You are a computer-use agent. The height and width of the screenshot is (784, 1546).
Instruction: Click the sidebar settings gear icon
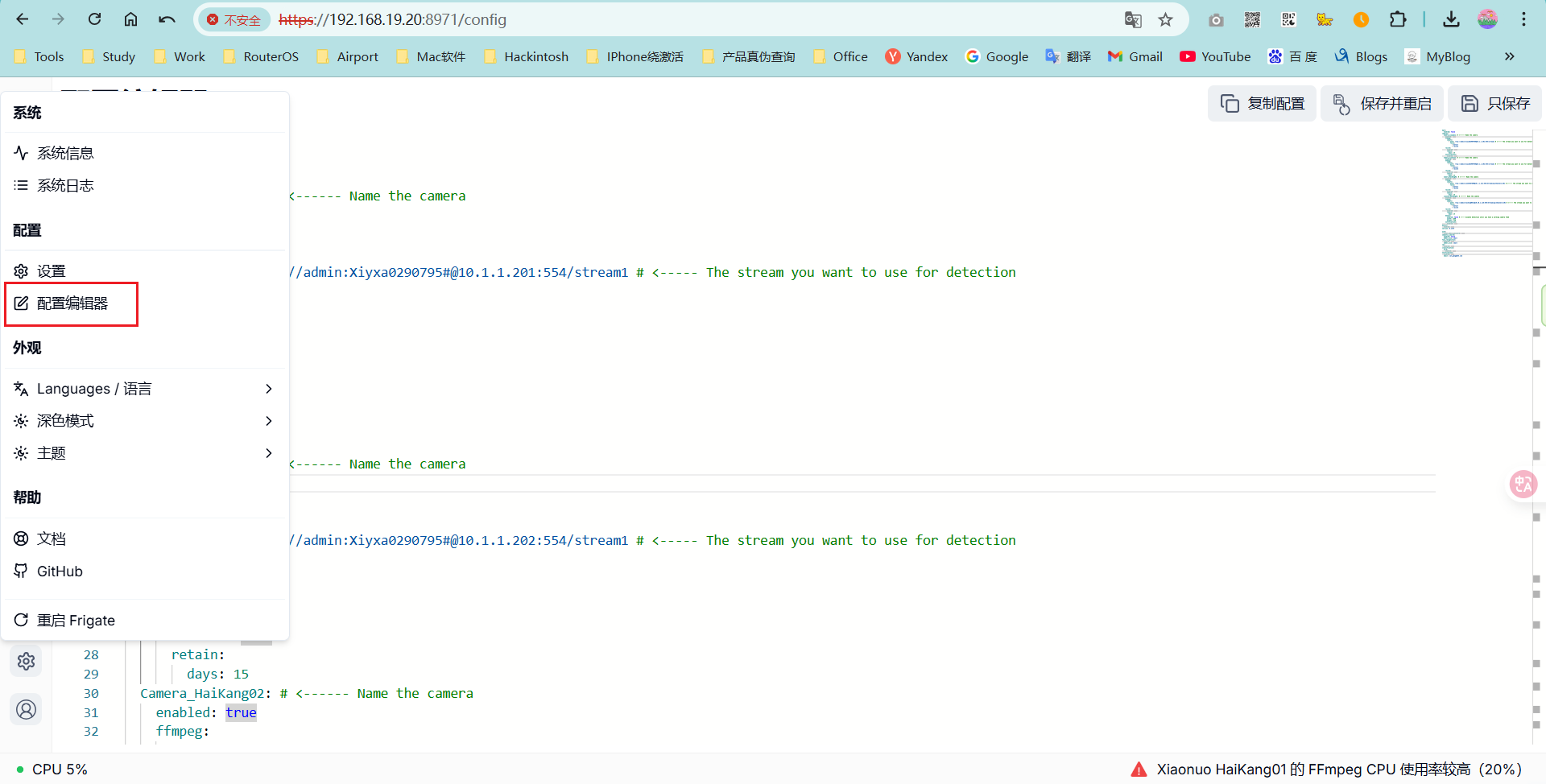(27, 661)
